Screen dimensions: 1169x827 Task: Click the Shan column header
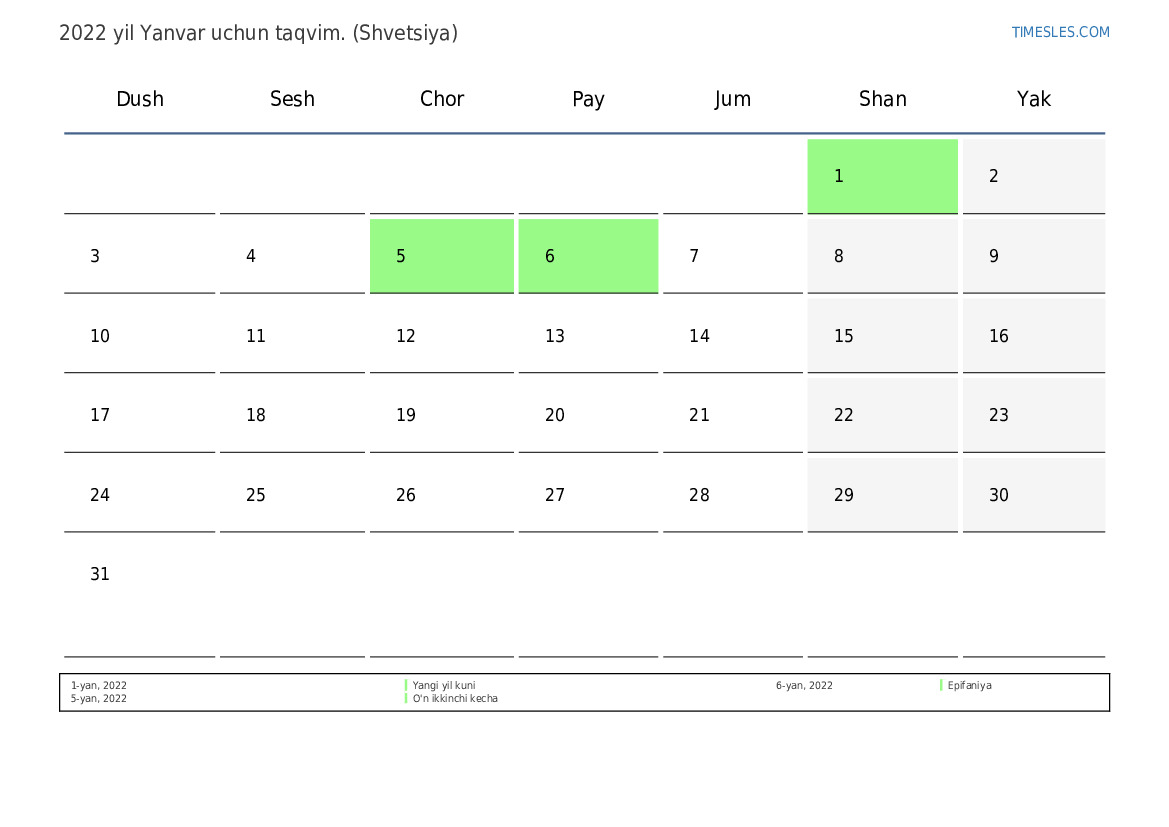tap(882, 99)
